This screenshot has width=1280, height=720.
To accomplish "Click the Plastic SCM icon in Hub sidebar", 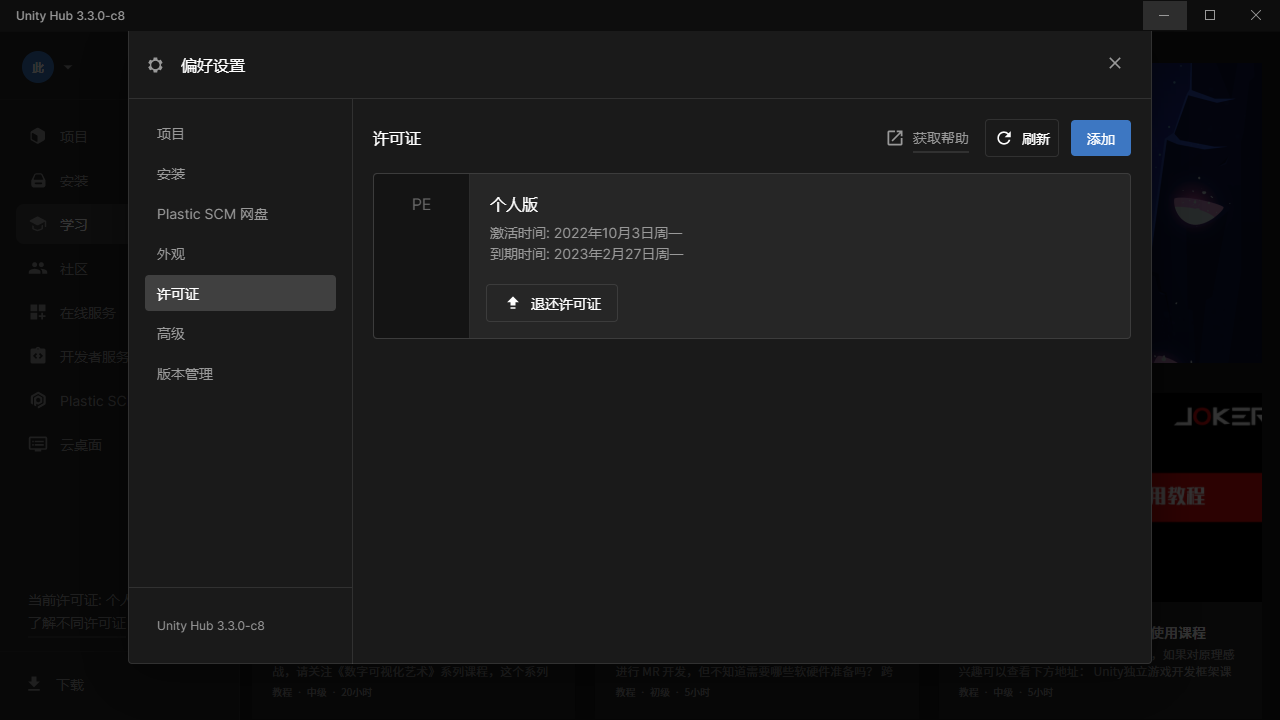I will 38,400.
